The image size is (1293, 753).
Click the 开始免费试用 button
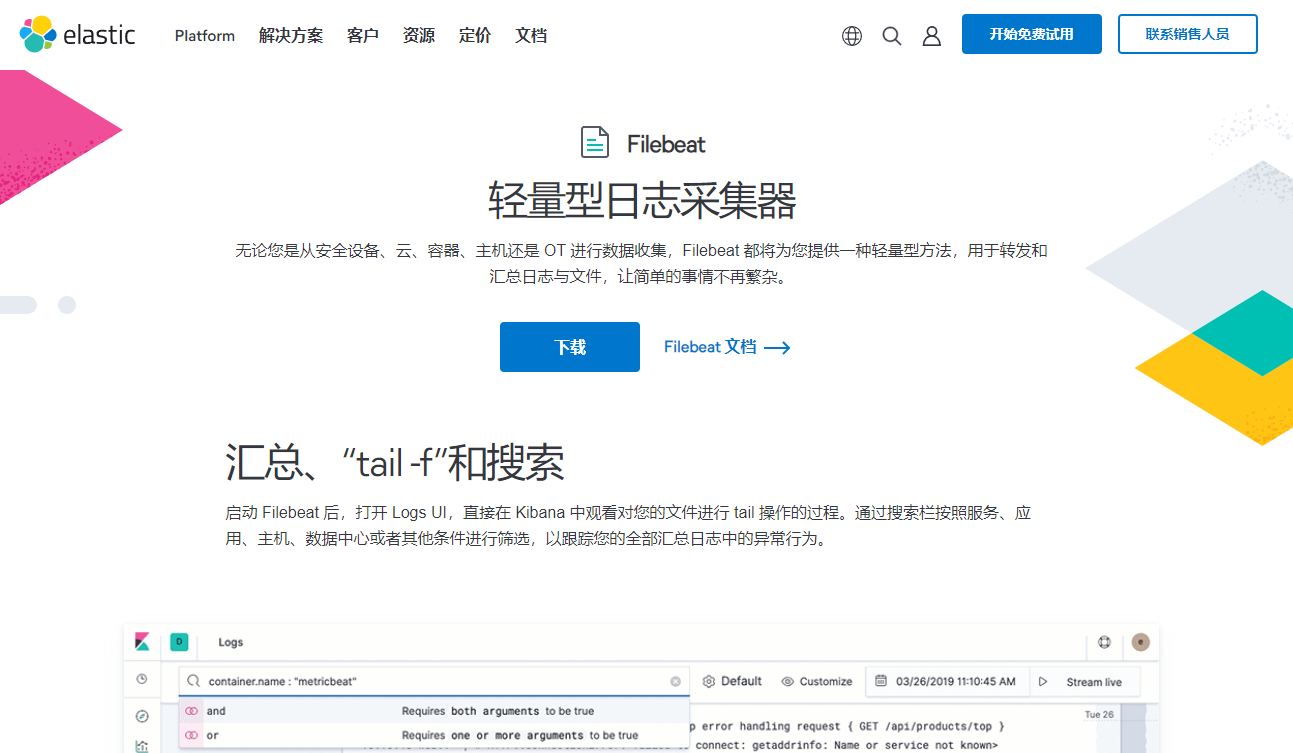(1032, 34)
